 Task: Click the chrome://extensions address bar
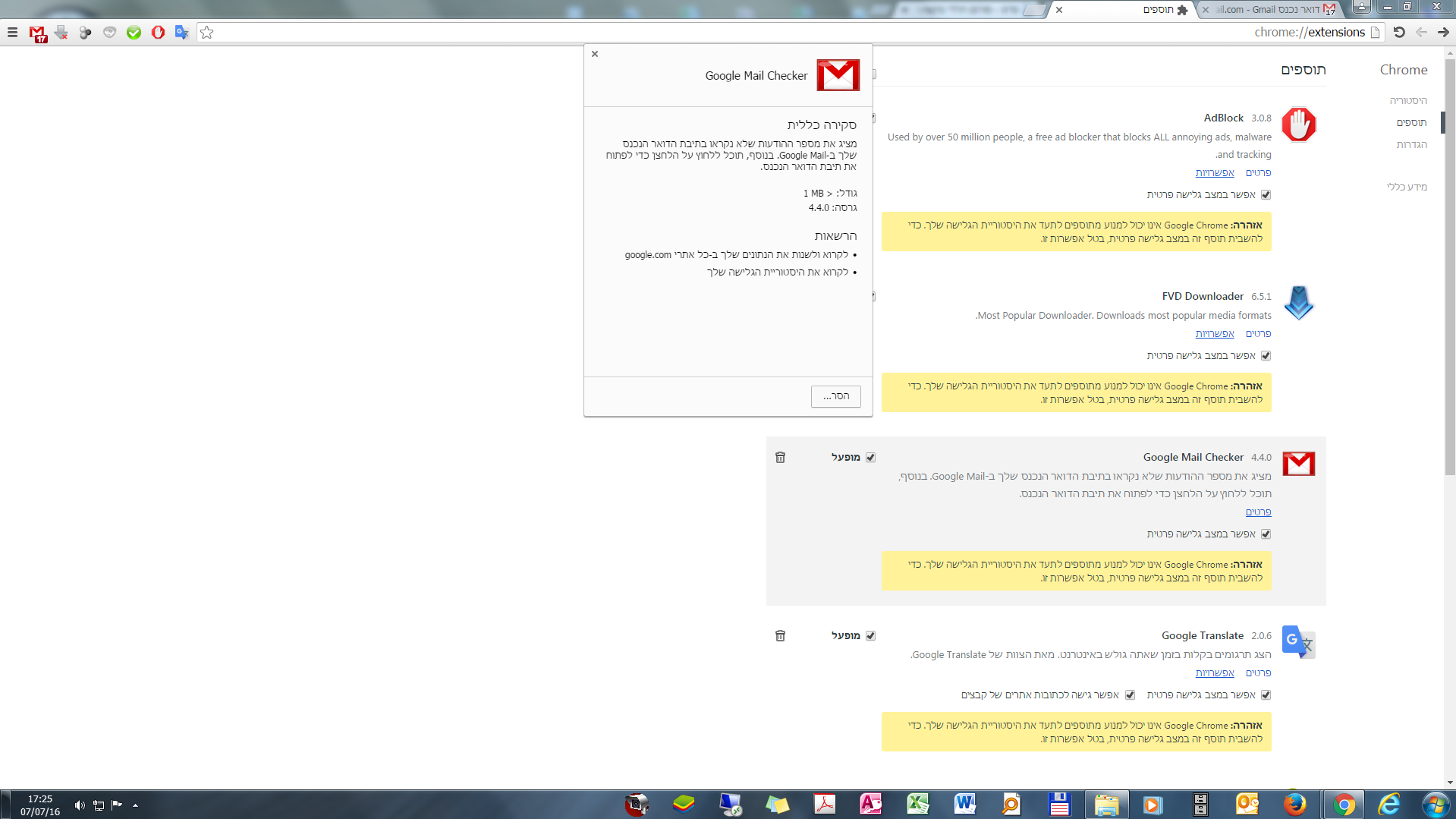pos(789,32)
